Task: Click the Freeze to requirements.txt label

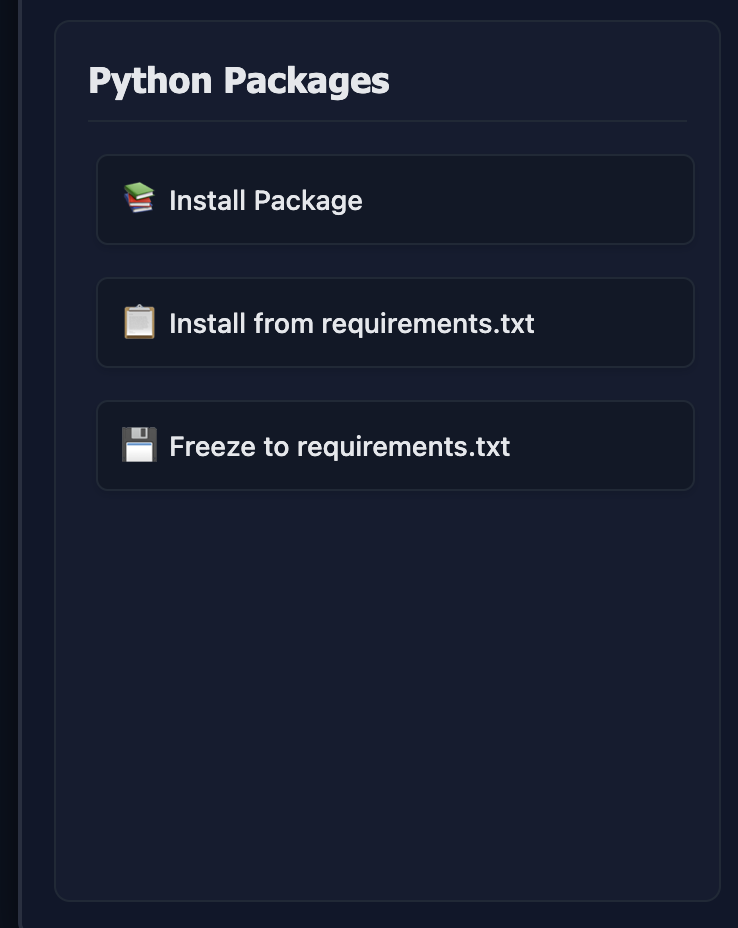Action: [x=340, y=446]
